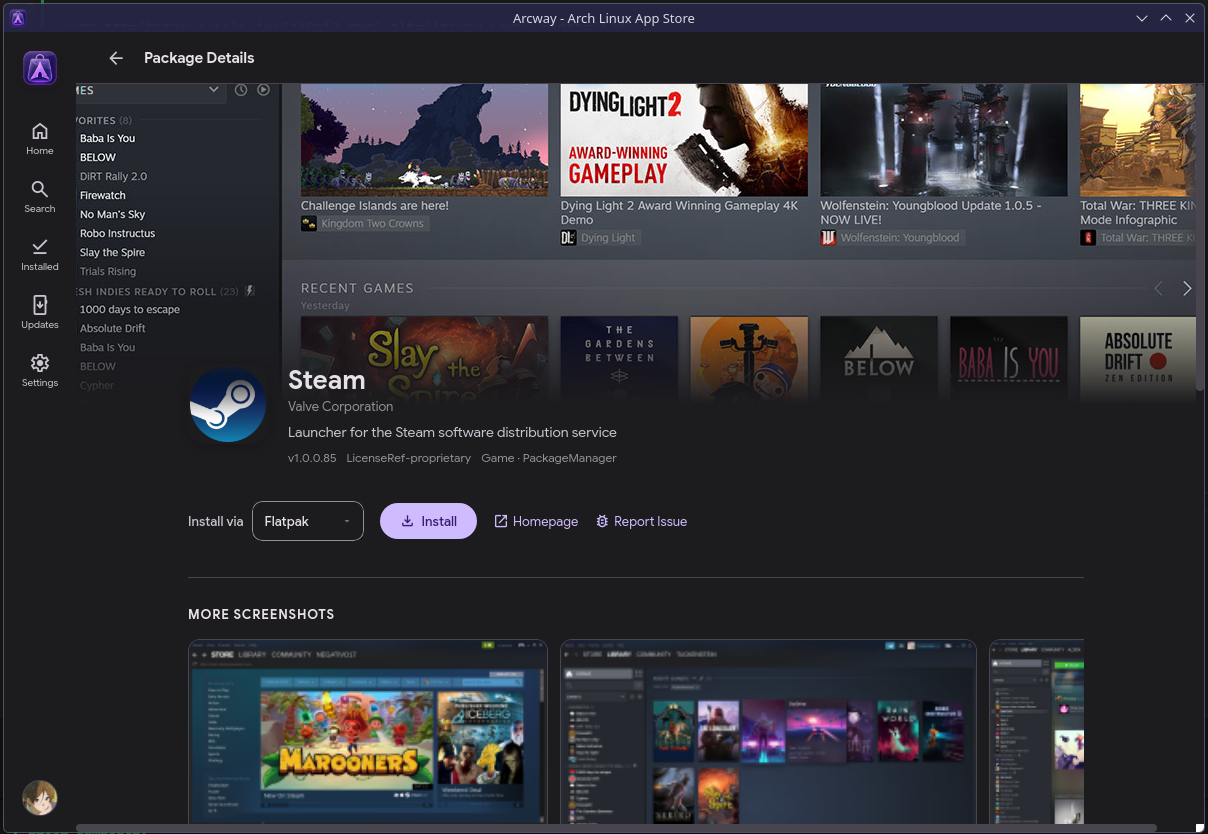Viewport: 1208px width, 834px height.
Task: Open the Search section
Action: [40, 196]
